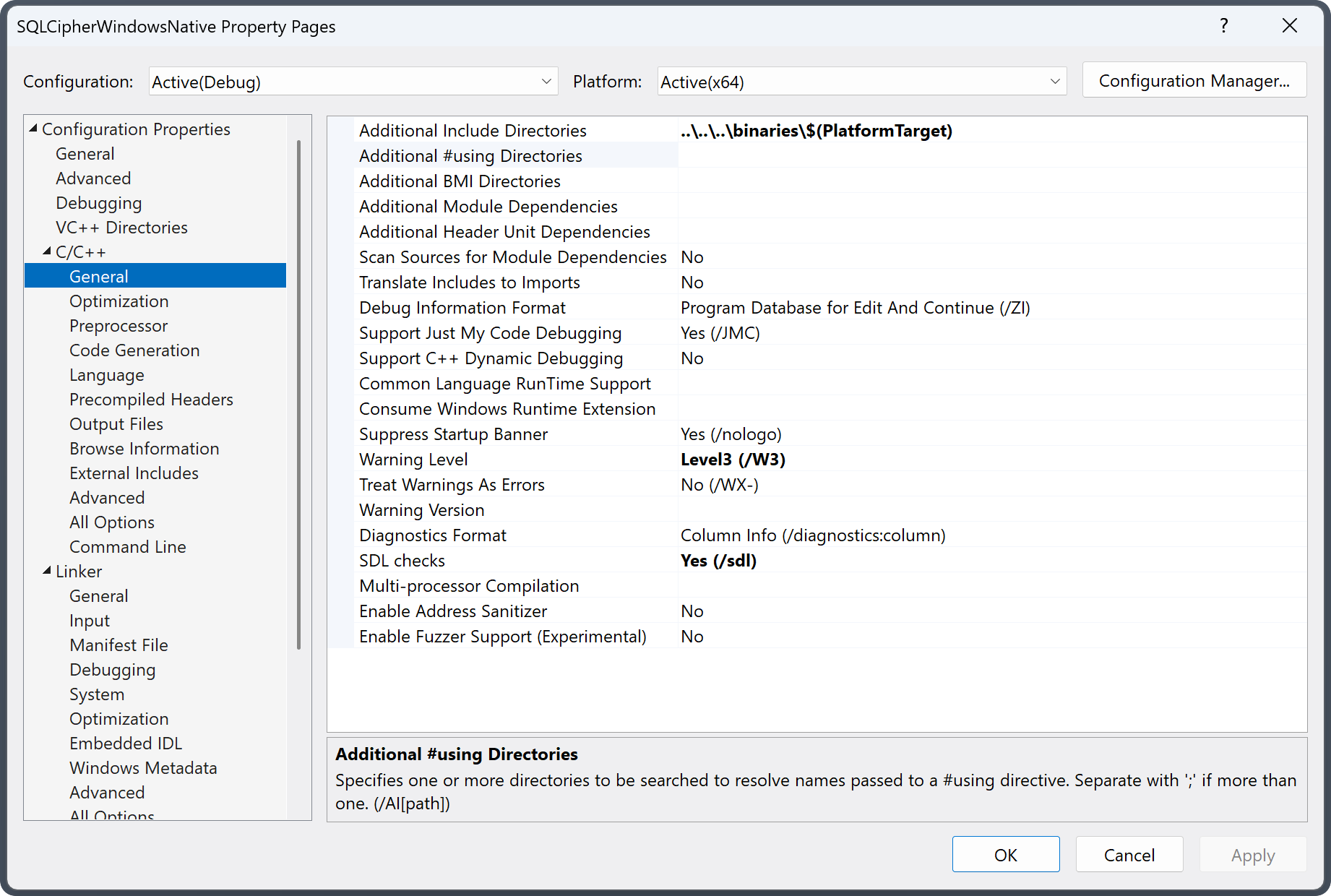The width and height of the screenshot is (1331, 896).
Task: Open the Code Generation page
Action: tap(134, 350)
